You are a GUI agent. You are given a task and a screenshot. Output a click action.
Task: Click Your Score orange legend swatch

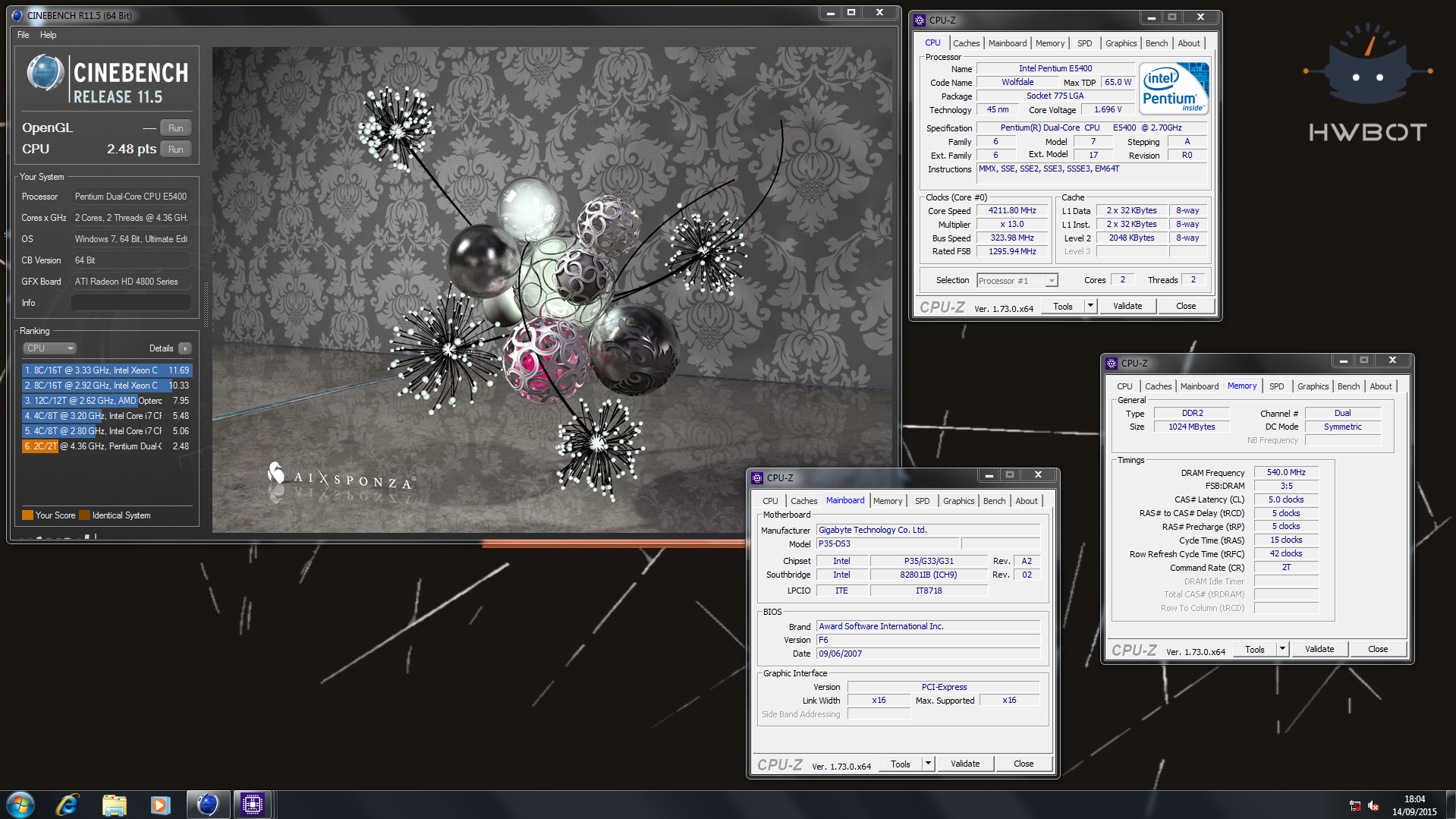[x=27, y=515]
